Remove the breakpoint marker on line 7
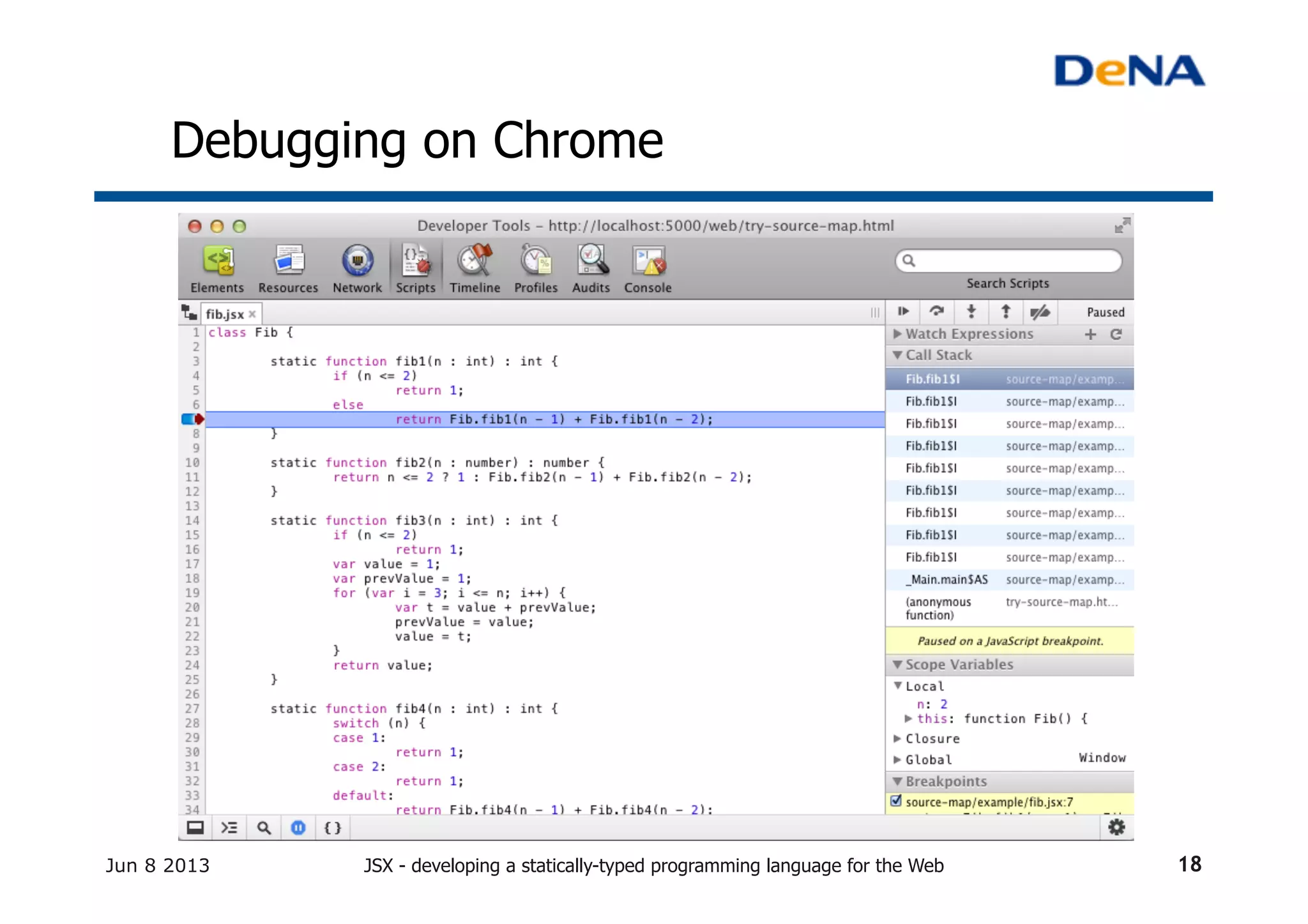The height and width of the screenshot is (924, 1308). pos(193,419)
